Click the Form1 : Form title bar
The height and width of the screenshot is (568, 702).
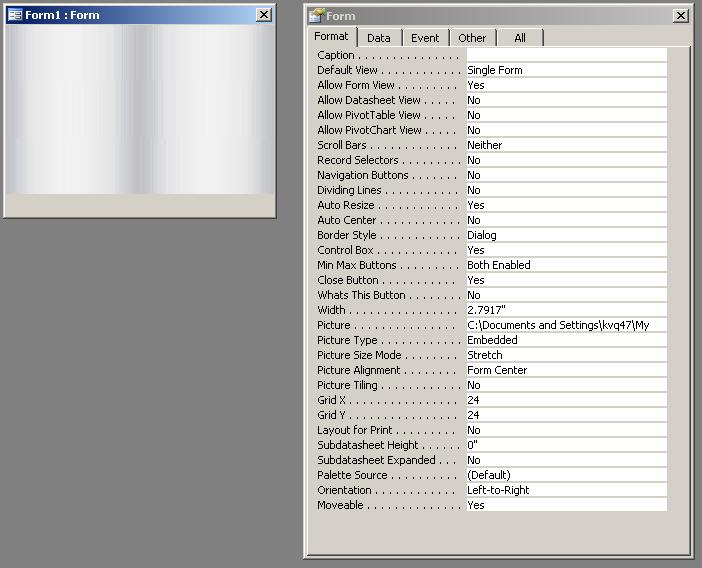139,15
